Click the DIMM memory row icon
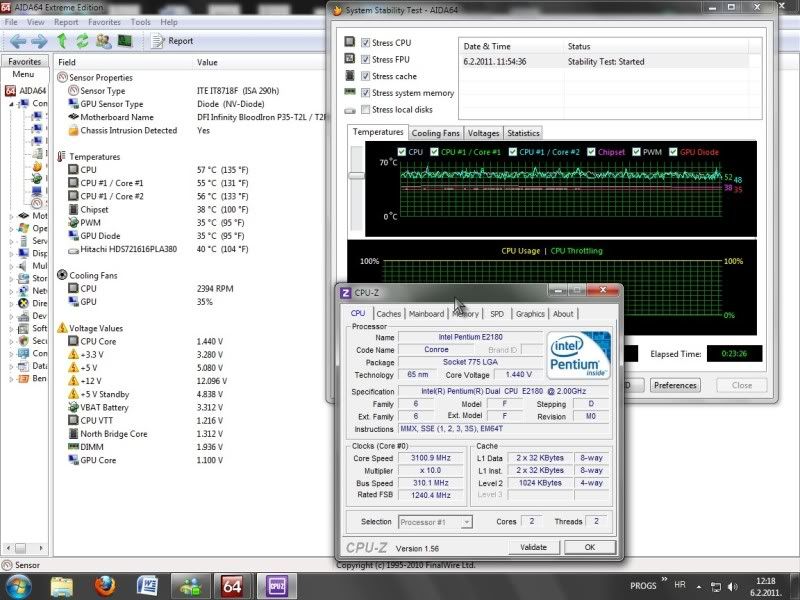800x600 pixels. coord(73,446)
